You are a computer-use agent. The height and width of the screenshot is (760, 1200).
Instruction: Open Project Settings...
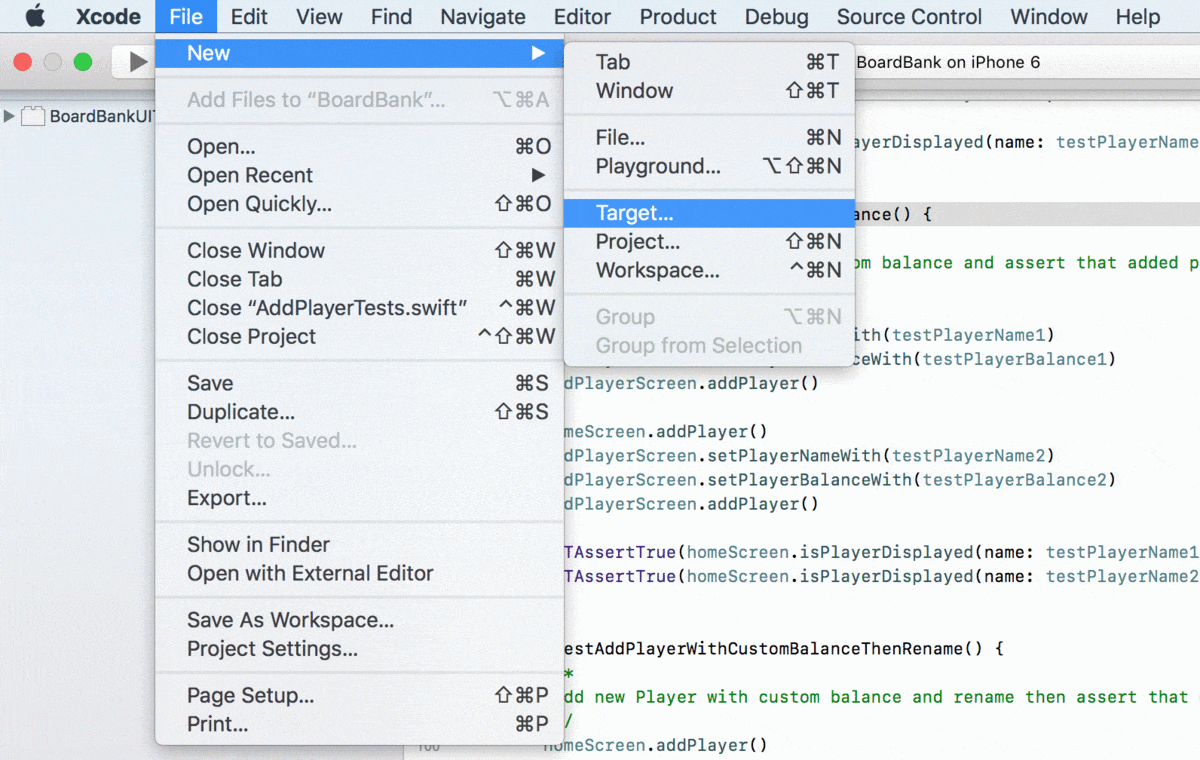point(359,649)
